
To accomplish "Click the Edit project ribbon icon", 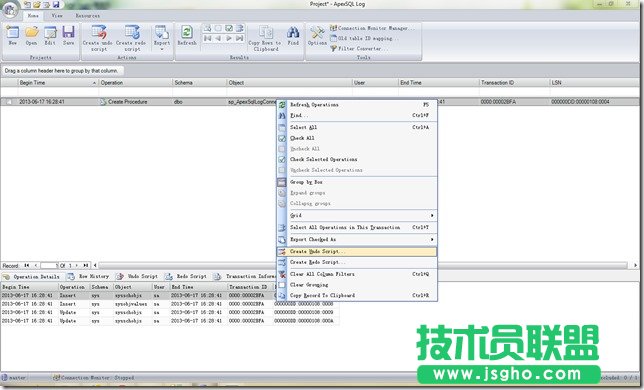I will 50,35.
